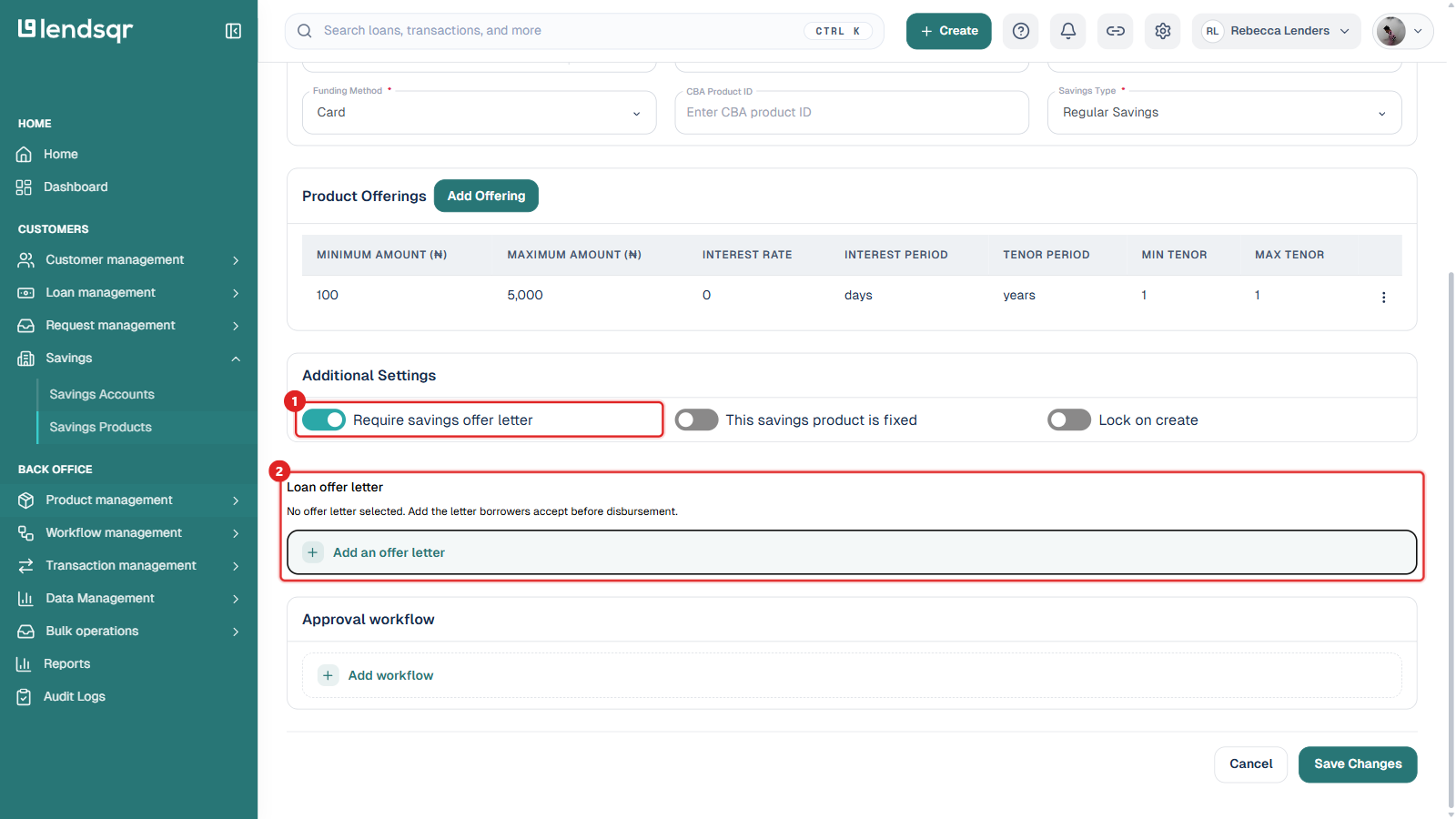This screenshot has height=819, width=1456.
Task: Enable Lock on create switch
Action: pyautogui.click(x=1069, y=420)
